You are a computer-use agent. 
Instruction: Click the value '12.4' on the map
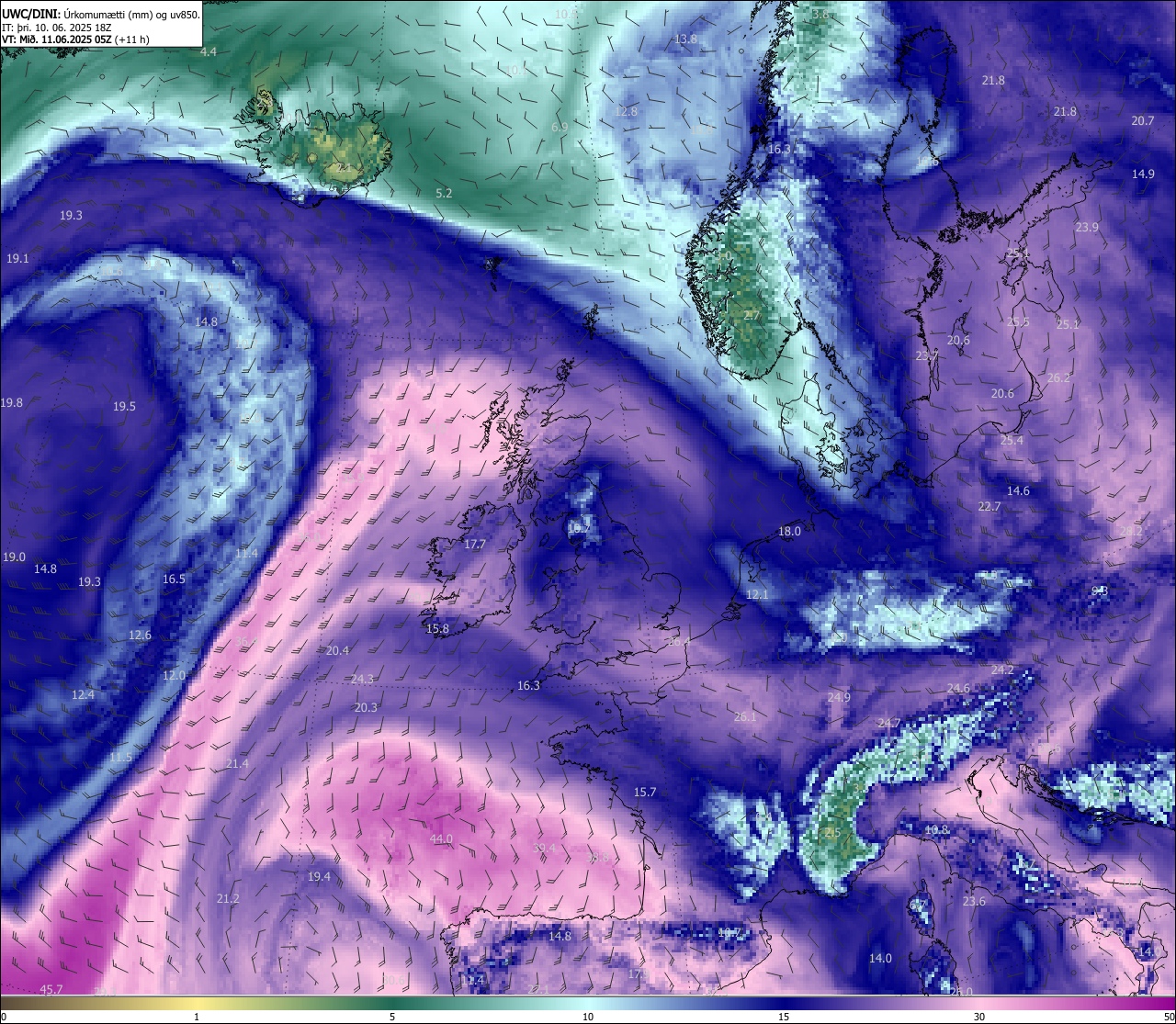(83, 695)
